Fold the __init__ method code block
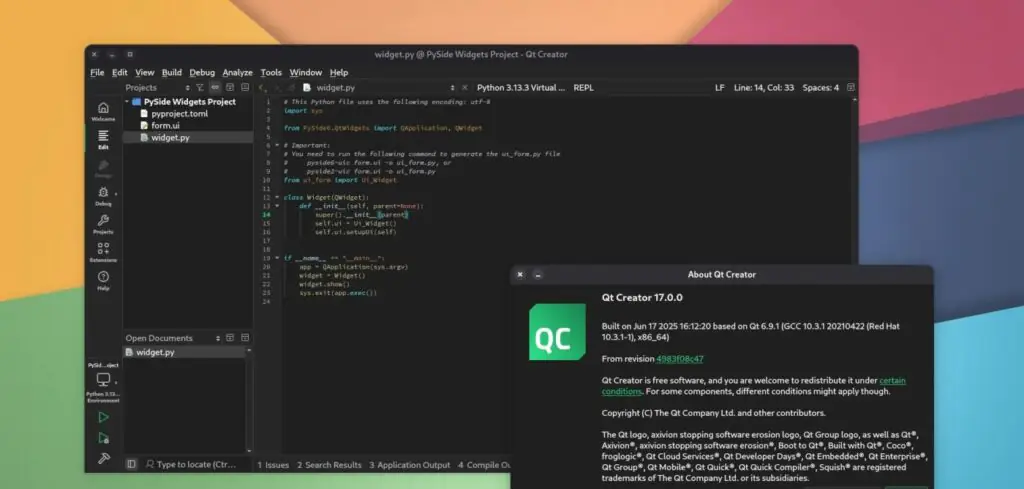 coord(277,206)
